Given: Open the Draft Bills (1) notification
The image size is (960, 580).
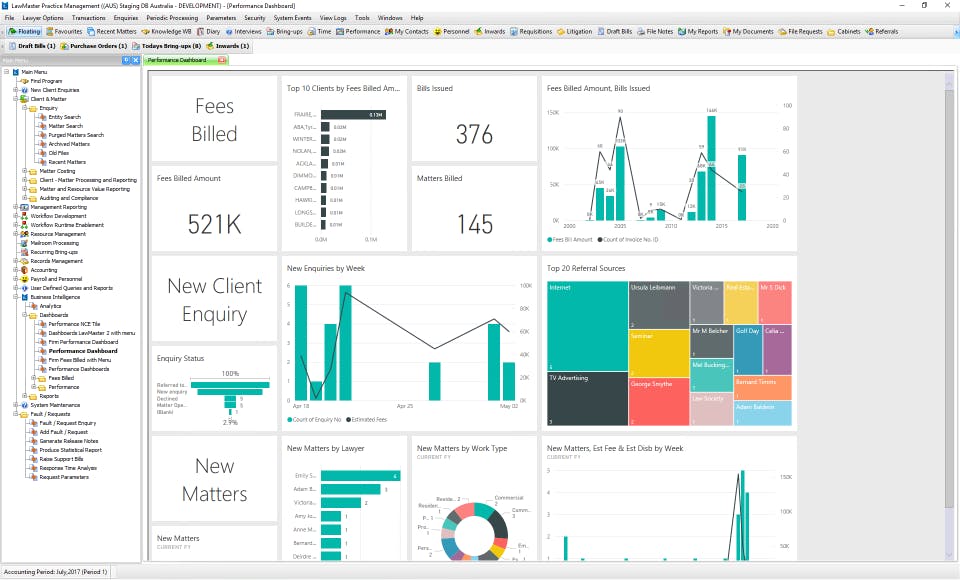Looking at the screenshot, I should point(32,46).
